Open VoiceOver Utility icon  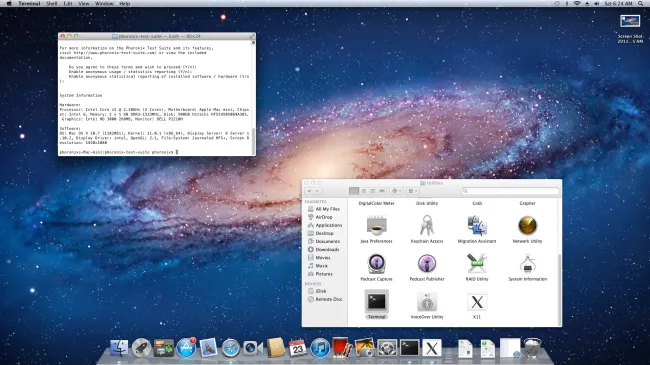coord(427,302)
